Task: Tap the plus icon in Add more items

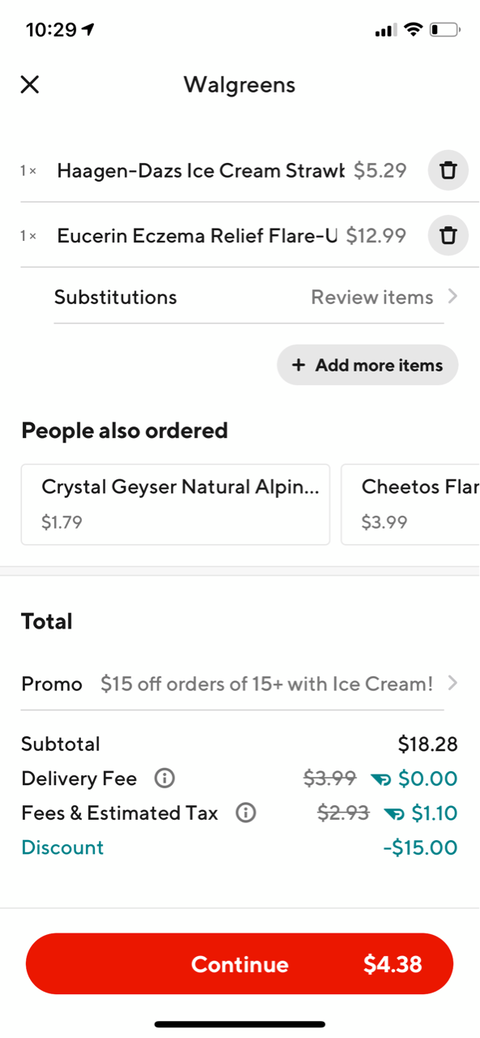Action: click(299, 365)
